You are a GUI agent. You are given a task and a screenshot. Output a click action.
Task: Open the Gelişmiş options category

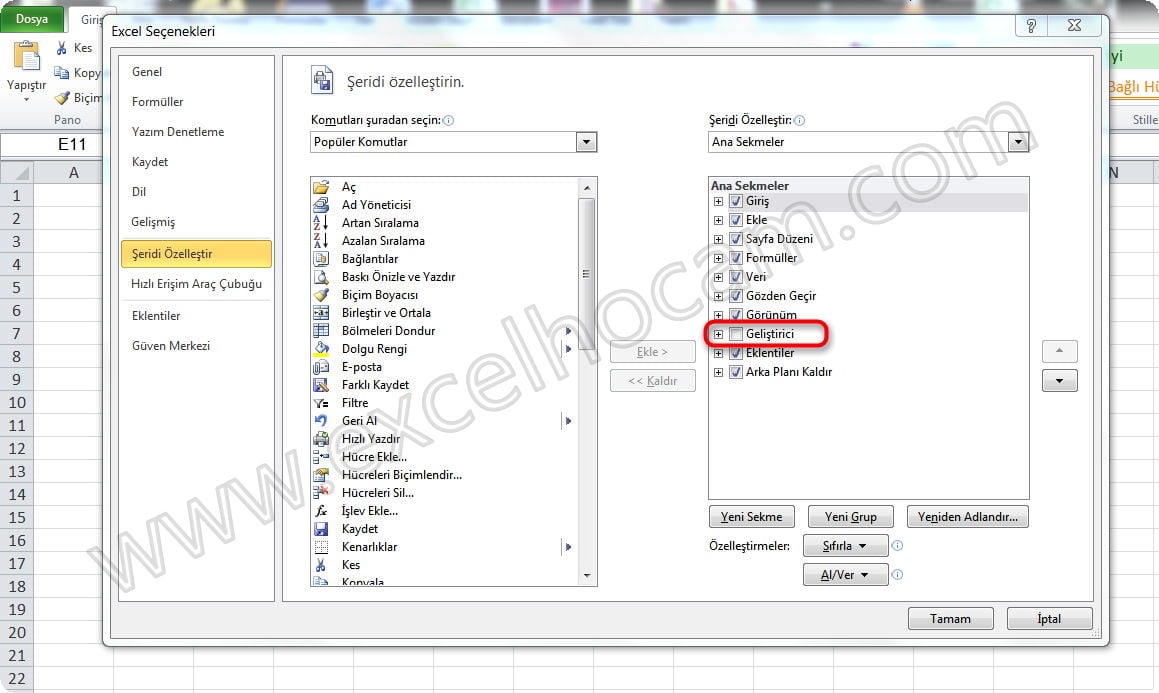click(196, 222)
